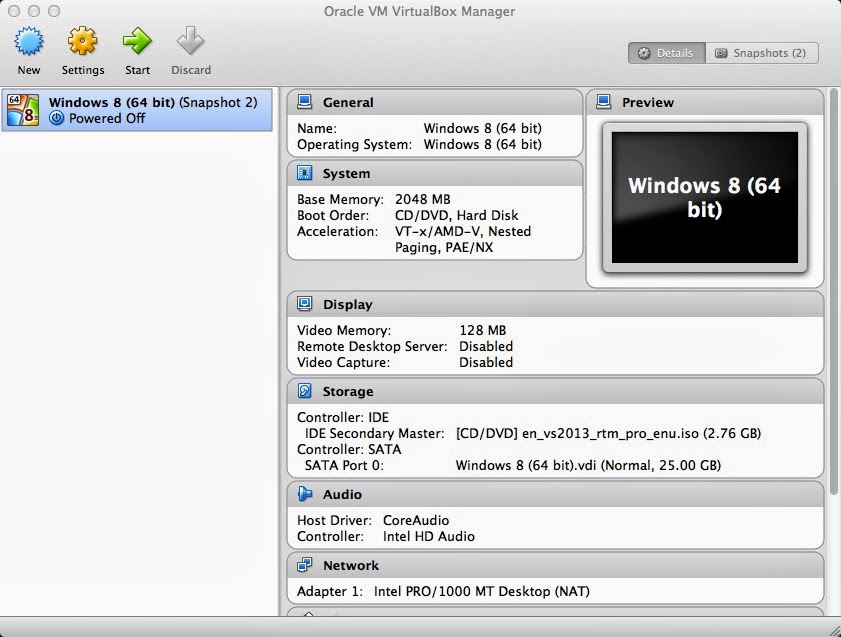841x637 pixels.
Task: Click the Windows 8 (64 bit).vdi entry
Action: (588, 465)
